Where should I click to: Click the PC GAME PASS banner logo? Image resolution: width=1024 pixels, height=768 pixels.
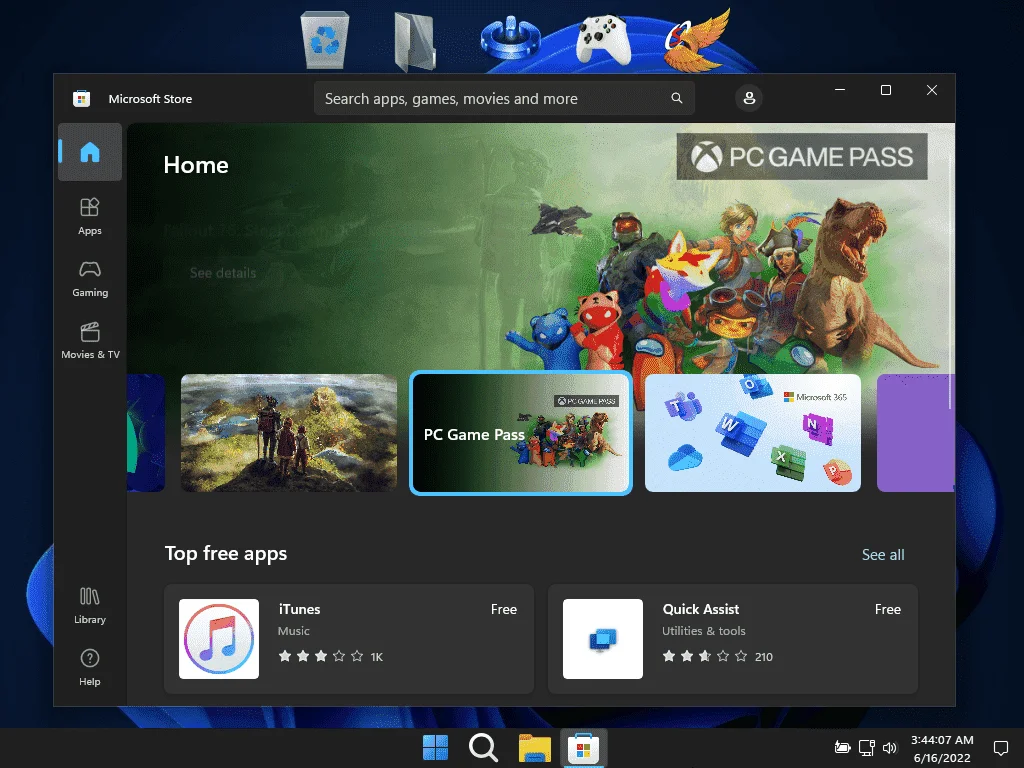[802, 157]
